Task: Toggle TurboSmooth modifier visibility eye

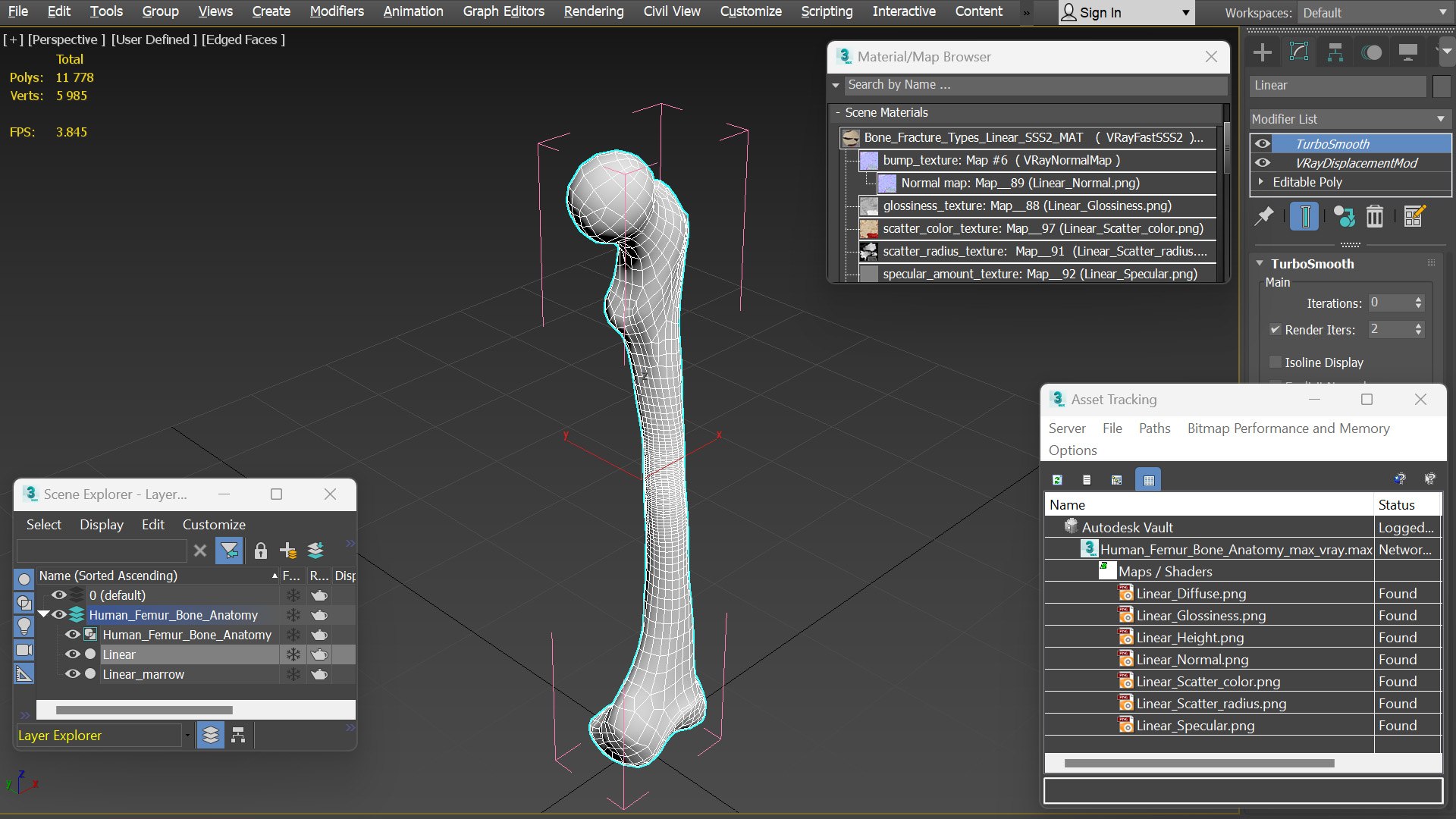Action: [x=1262, y=143]
